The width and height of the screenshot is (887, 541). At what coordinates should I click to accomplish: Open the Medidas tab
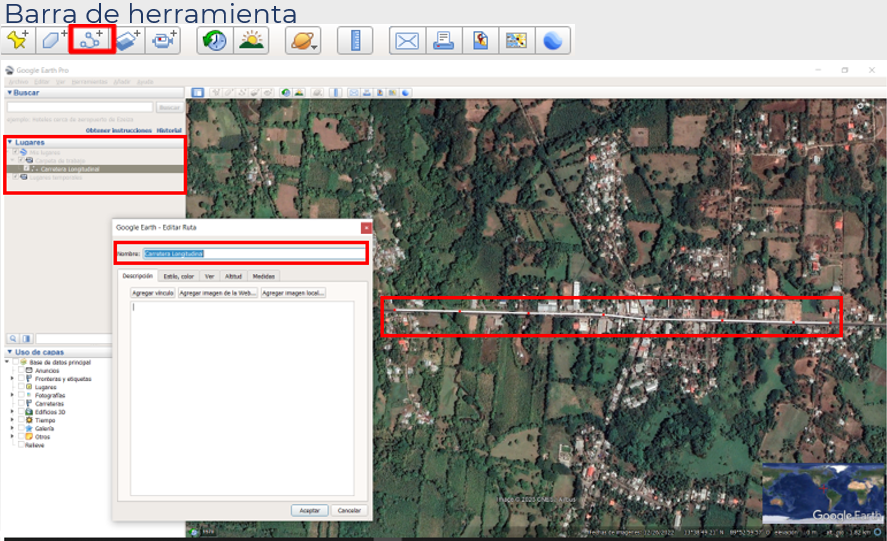coord(264,276)
